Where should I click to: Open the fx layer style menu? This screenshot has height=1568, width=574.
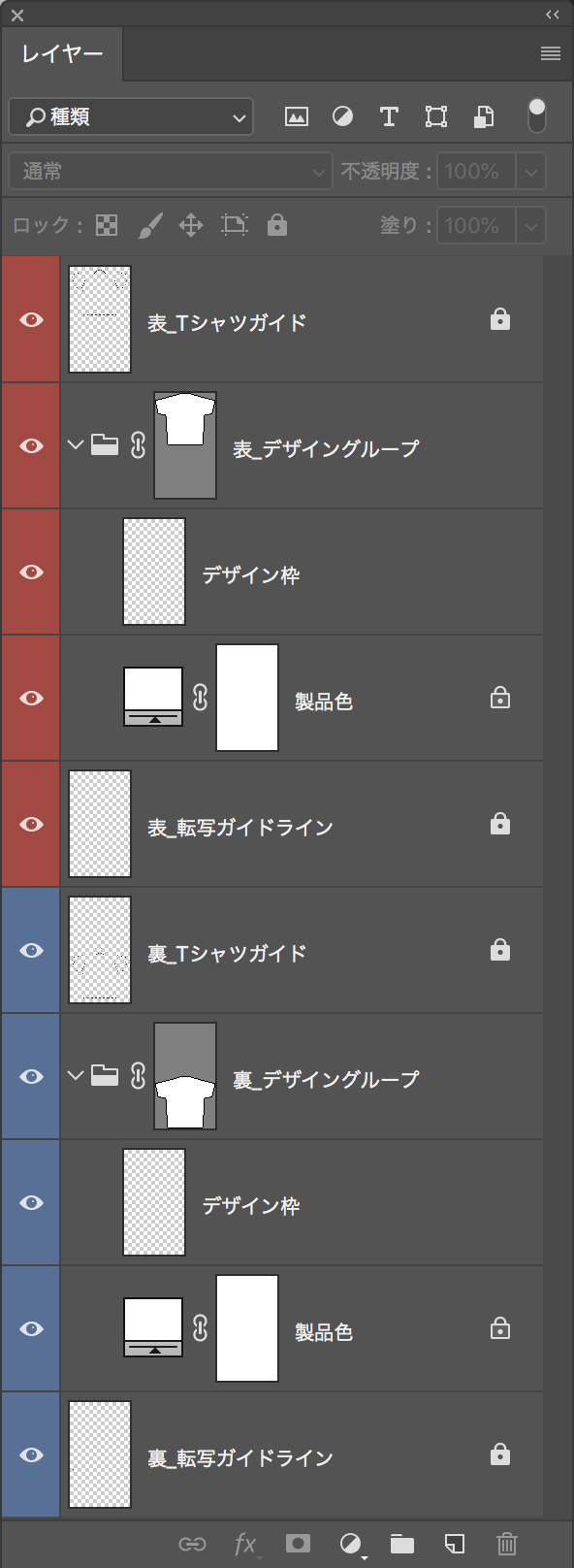pos(246,1544)
